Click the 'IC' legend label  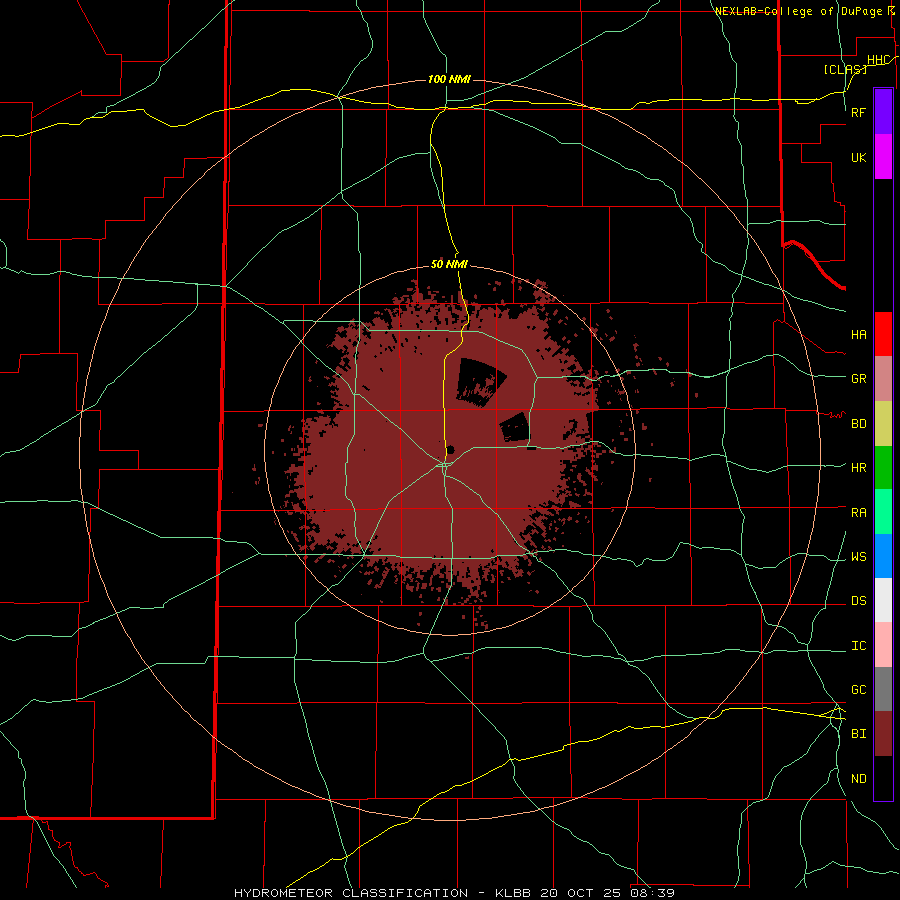click(858, 646)
